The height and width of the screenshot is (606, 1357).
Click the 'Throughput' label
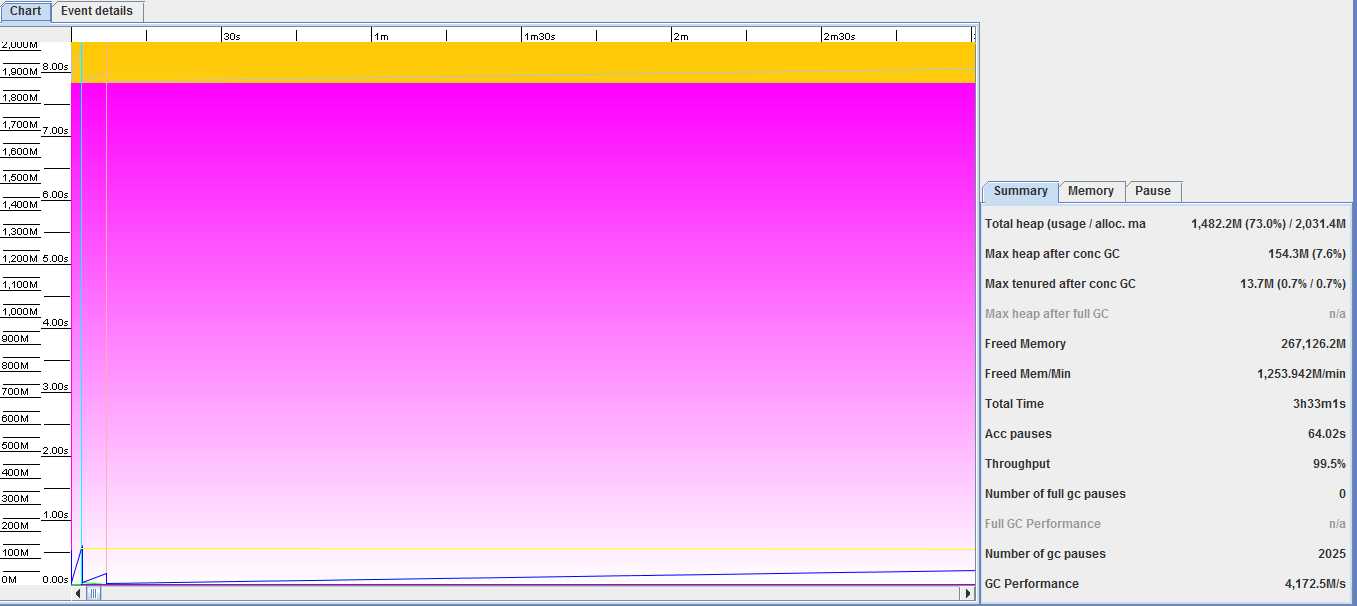pyautogui.click(x=1017, y=464)
